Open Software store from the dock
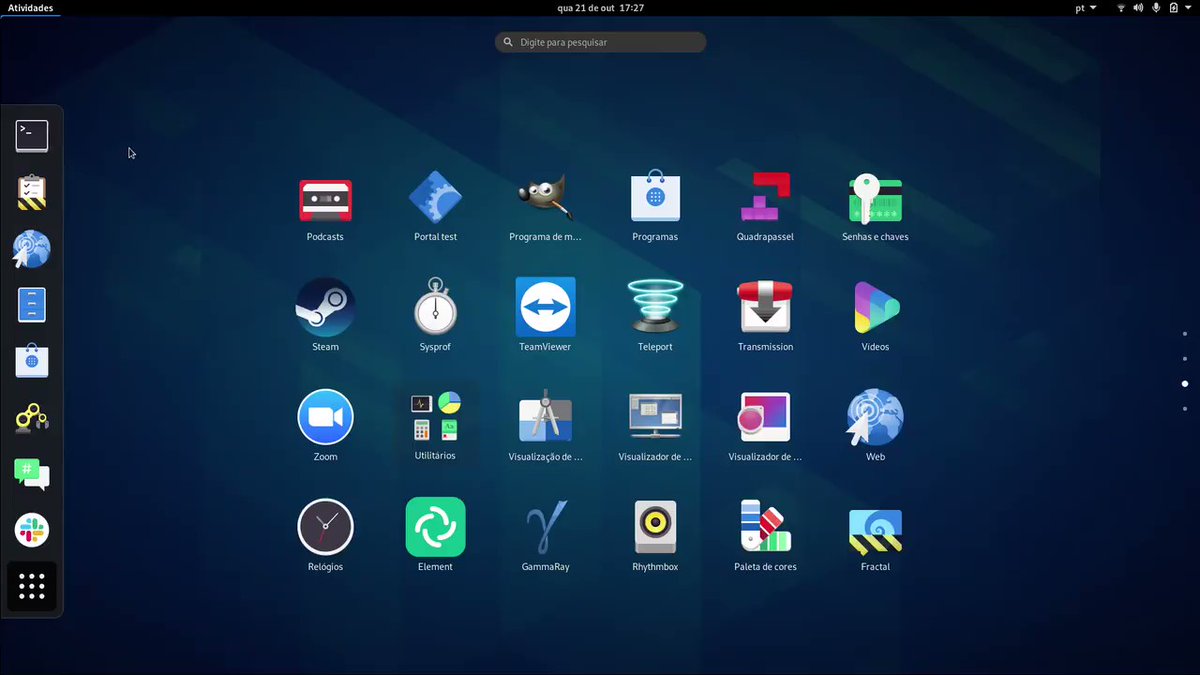 pyautogui.click(x=32, y=360)
